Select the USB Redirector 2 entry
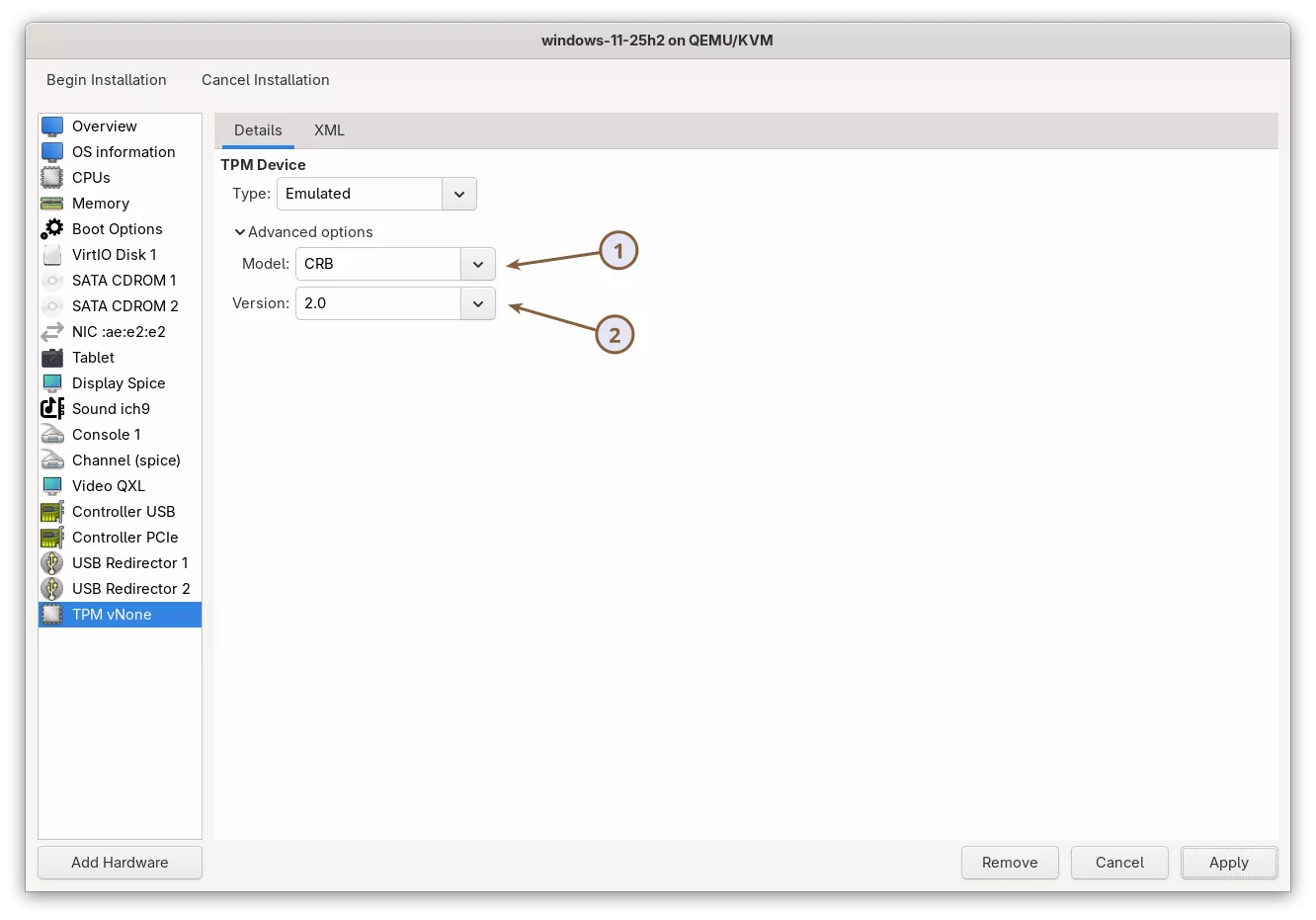 [x=120, y=589]
